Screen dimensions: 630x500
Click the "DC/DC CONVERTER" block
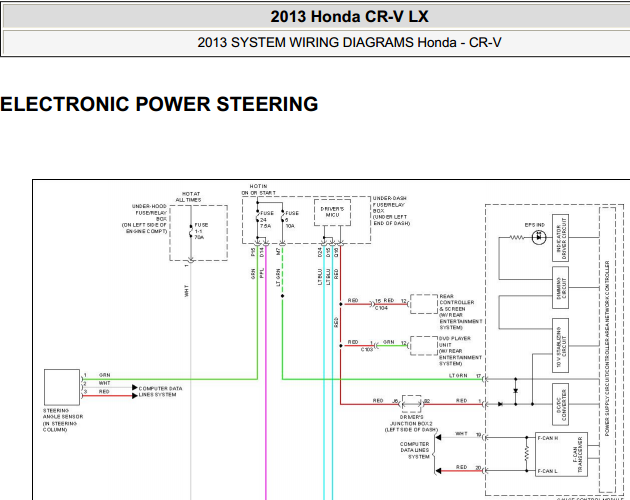pos(560,404)
